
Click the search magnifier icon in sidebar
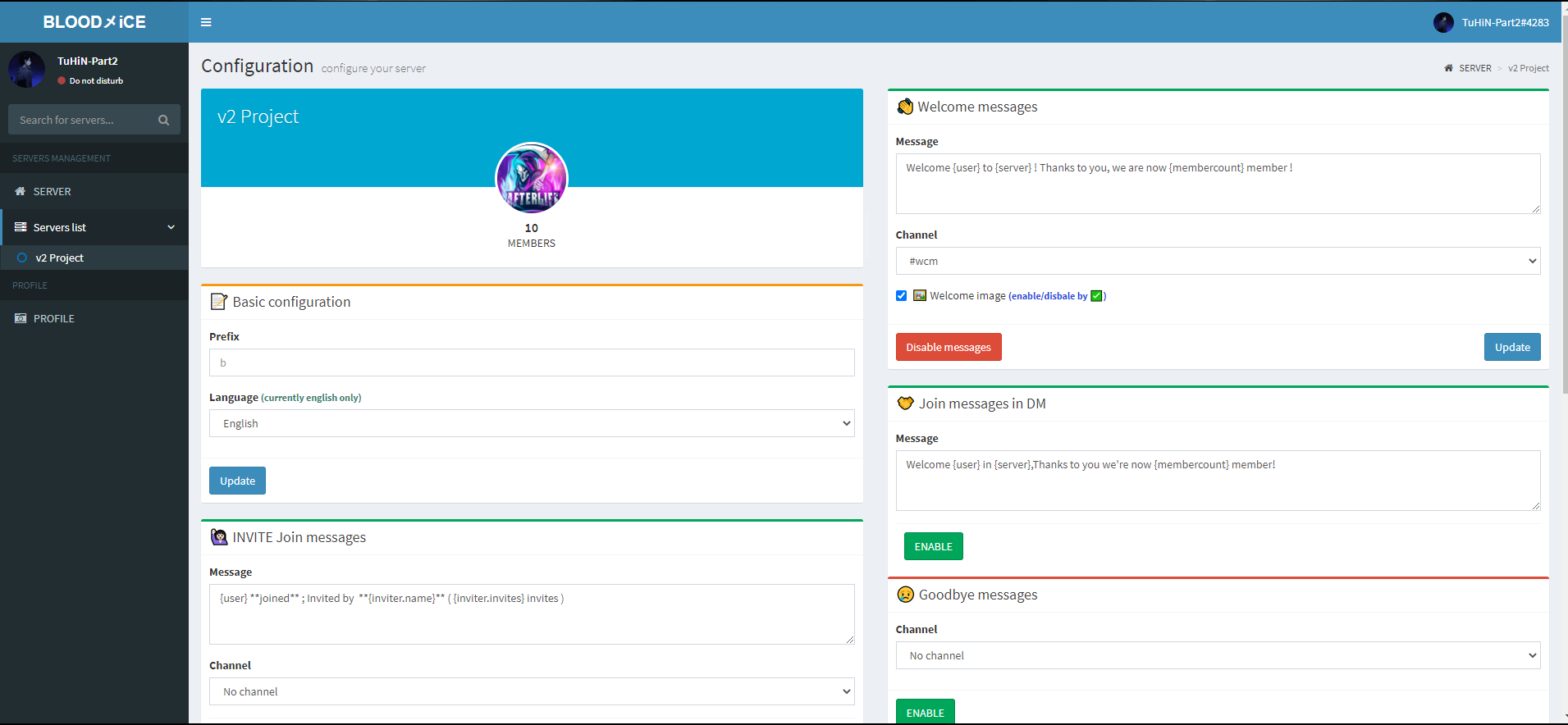[x=163, y=120]
